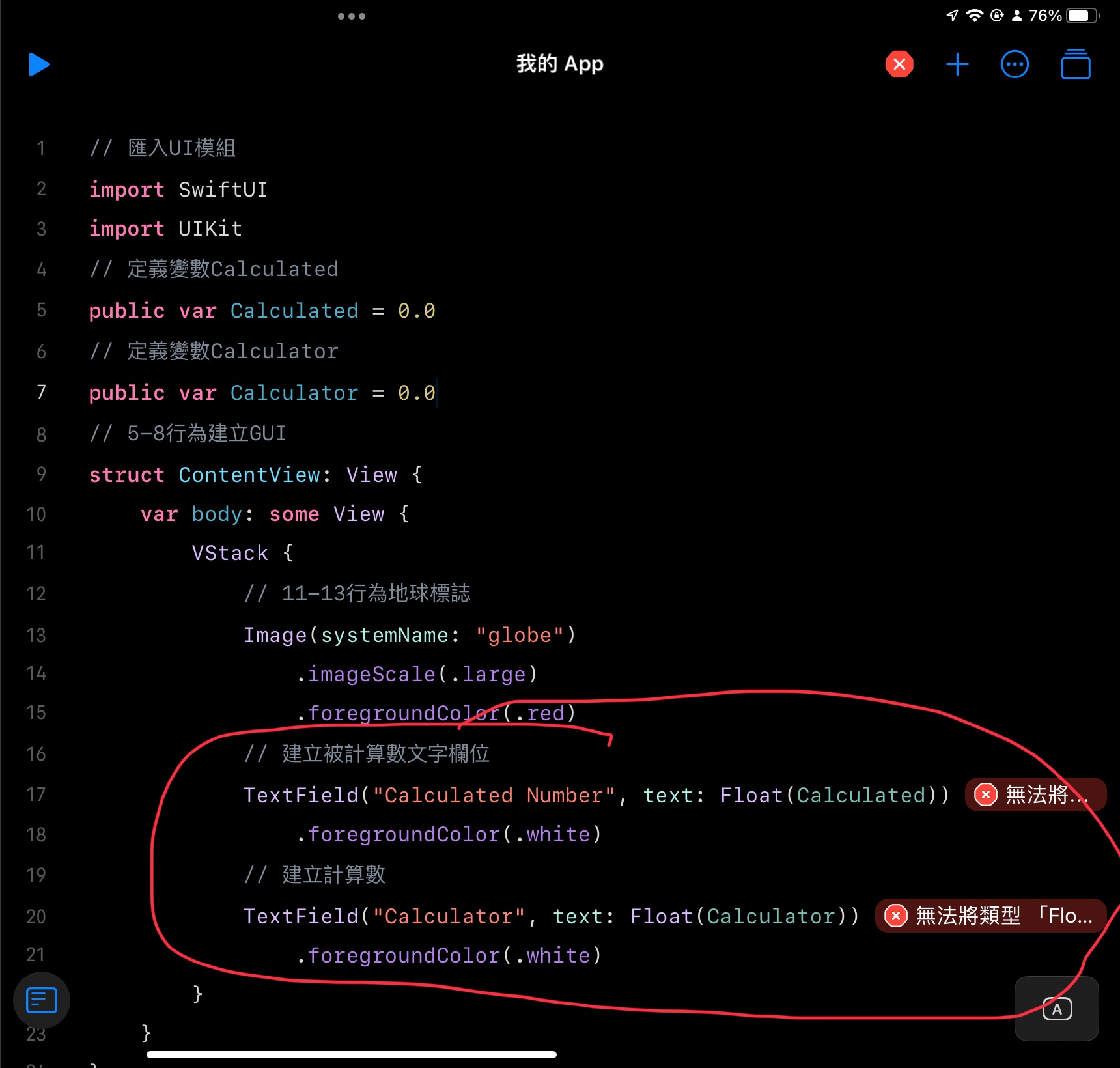
Task: Tap the Wi-Fi icon in status bar
Action: pos(974,16)
